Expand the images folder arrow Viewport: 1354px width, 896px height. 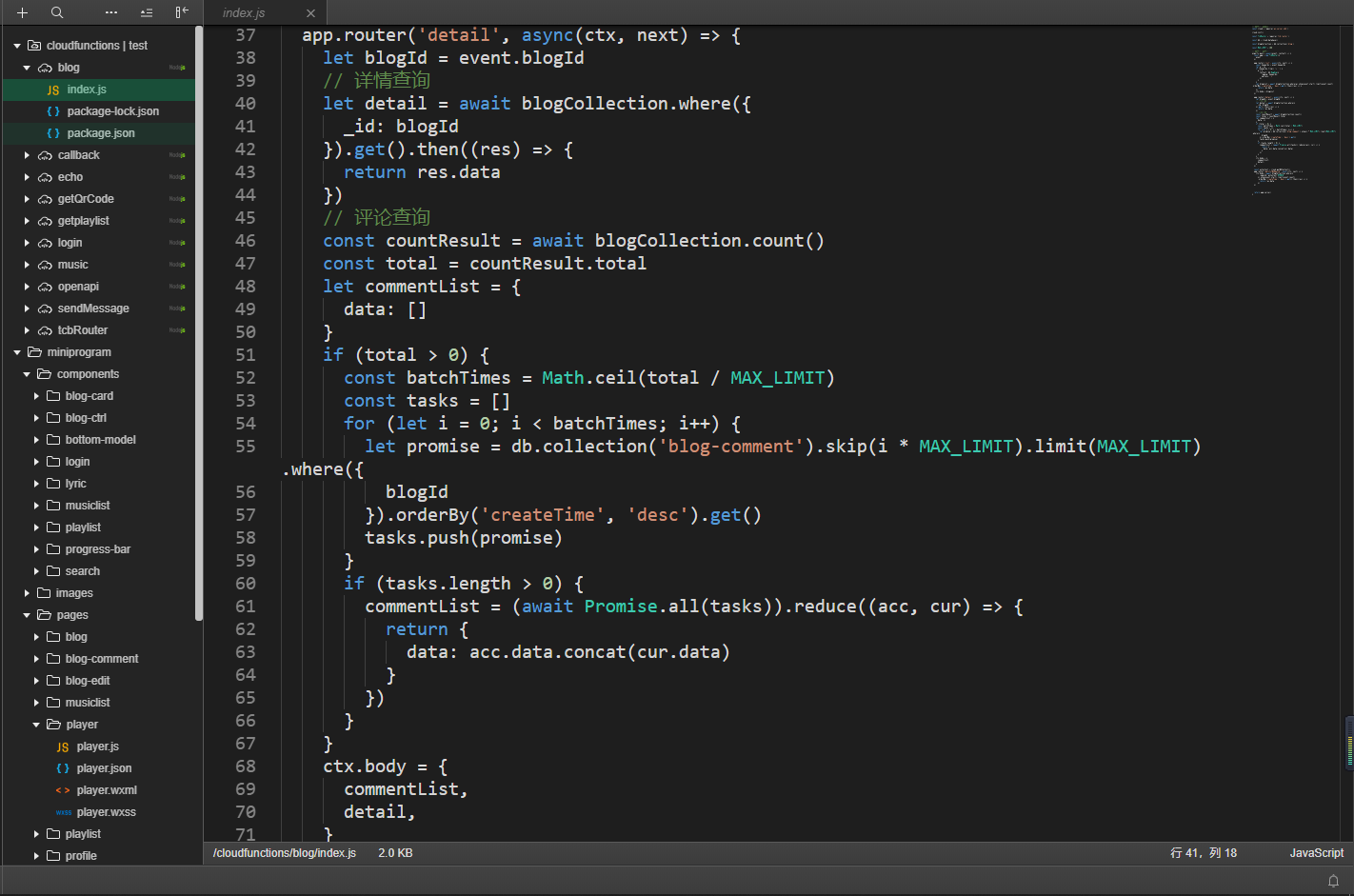coord(27,593)
